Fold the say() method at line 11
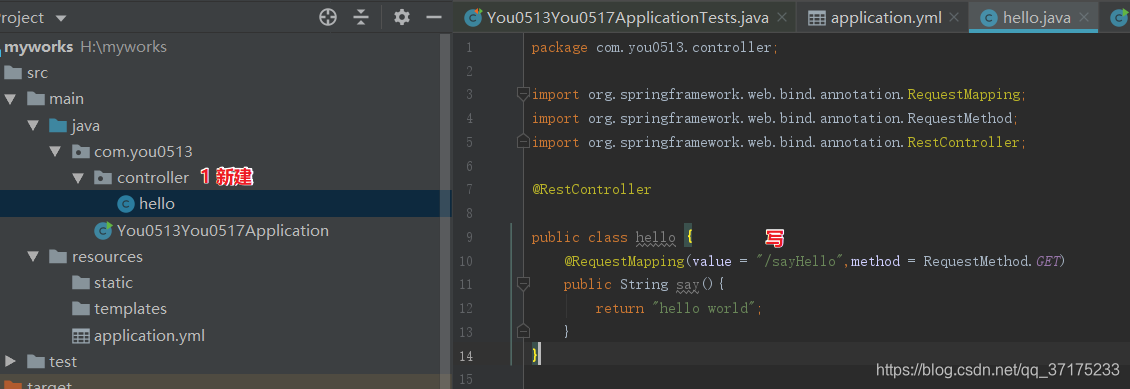This screenshot has height=389, width=1130. [x=523, y=284]
